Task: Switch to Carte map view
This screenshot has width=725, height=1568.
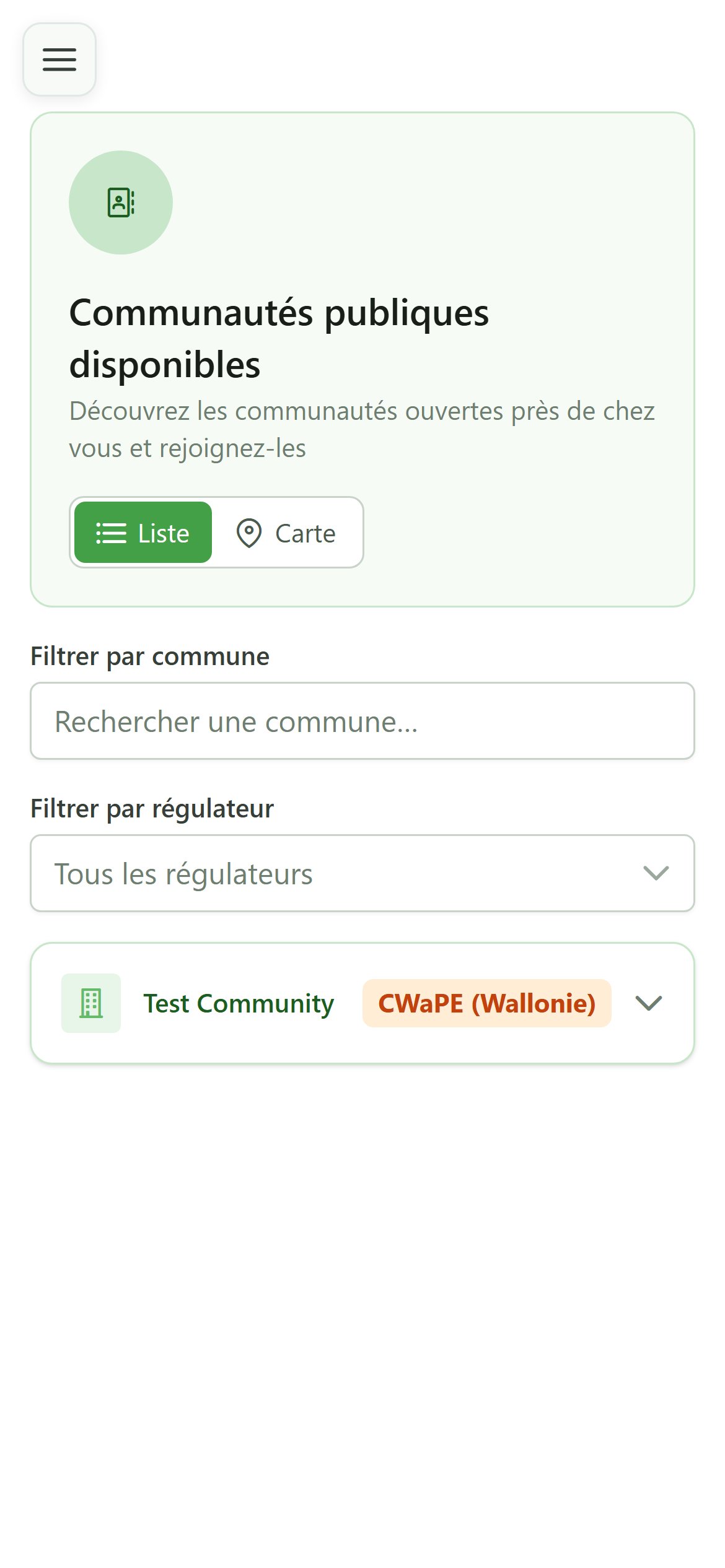Action: tap(286, 533)
